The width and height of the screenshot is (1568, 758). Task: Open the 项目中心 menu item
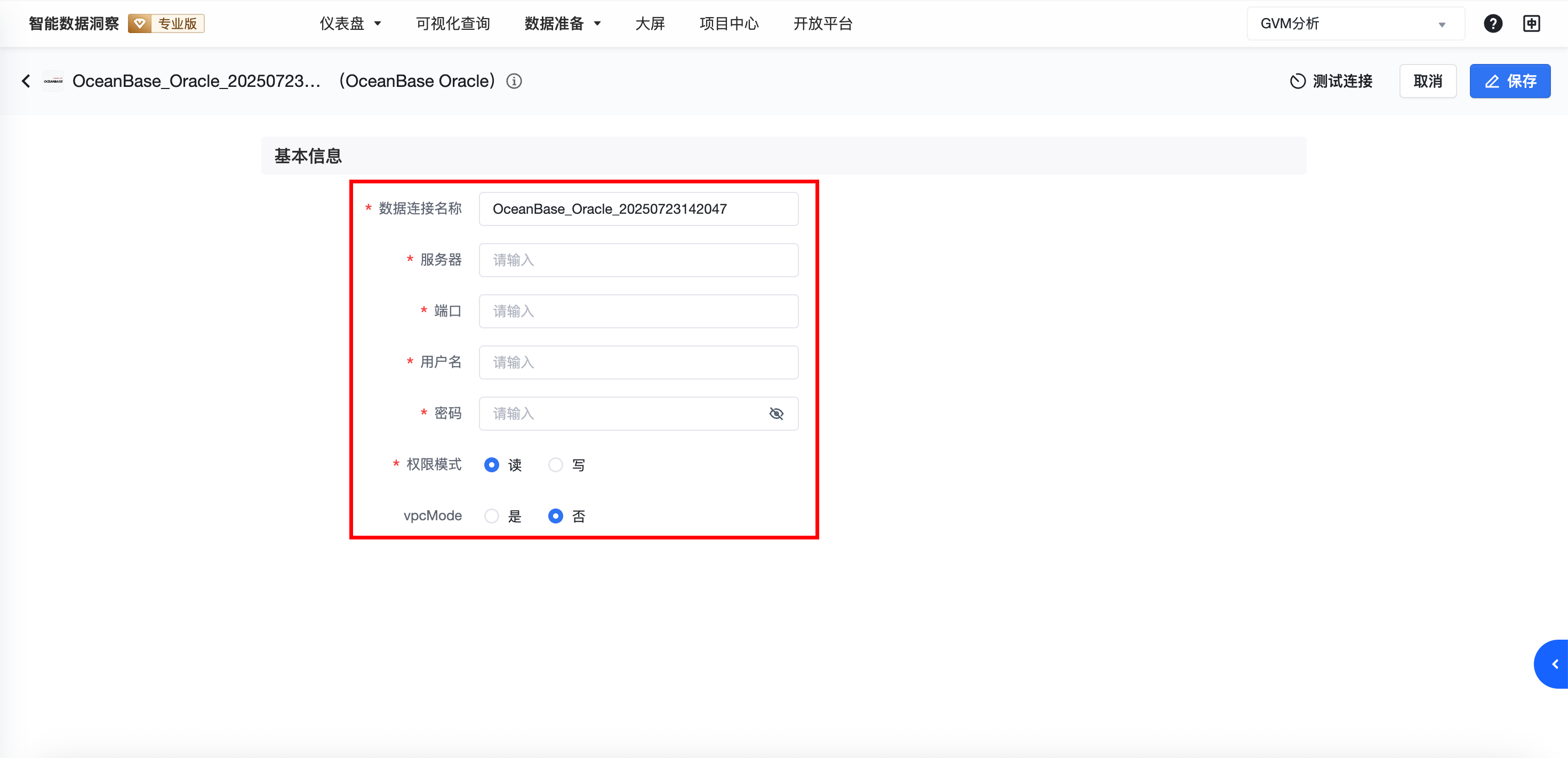729,24
